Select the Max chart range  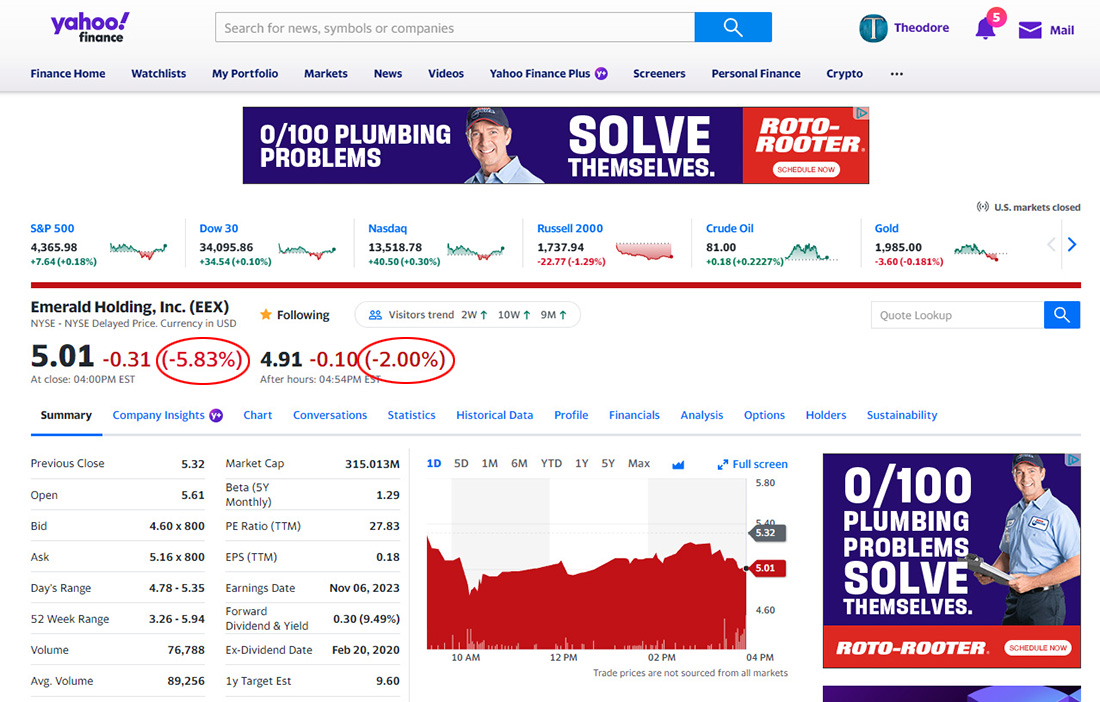639,464
